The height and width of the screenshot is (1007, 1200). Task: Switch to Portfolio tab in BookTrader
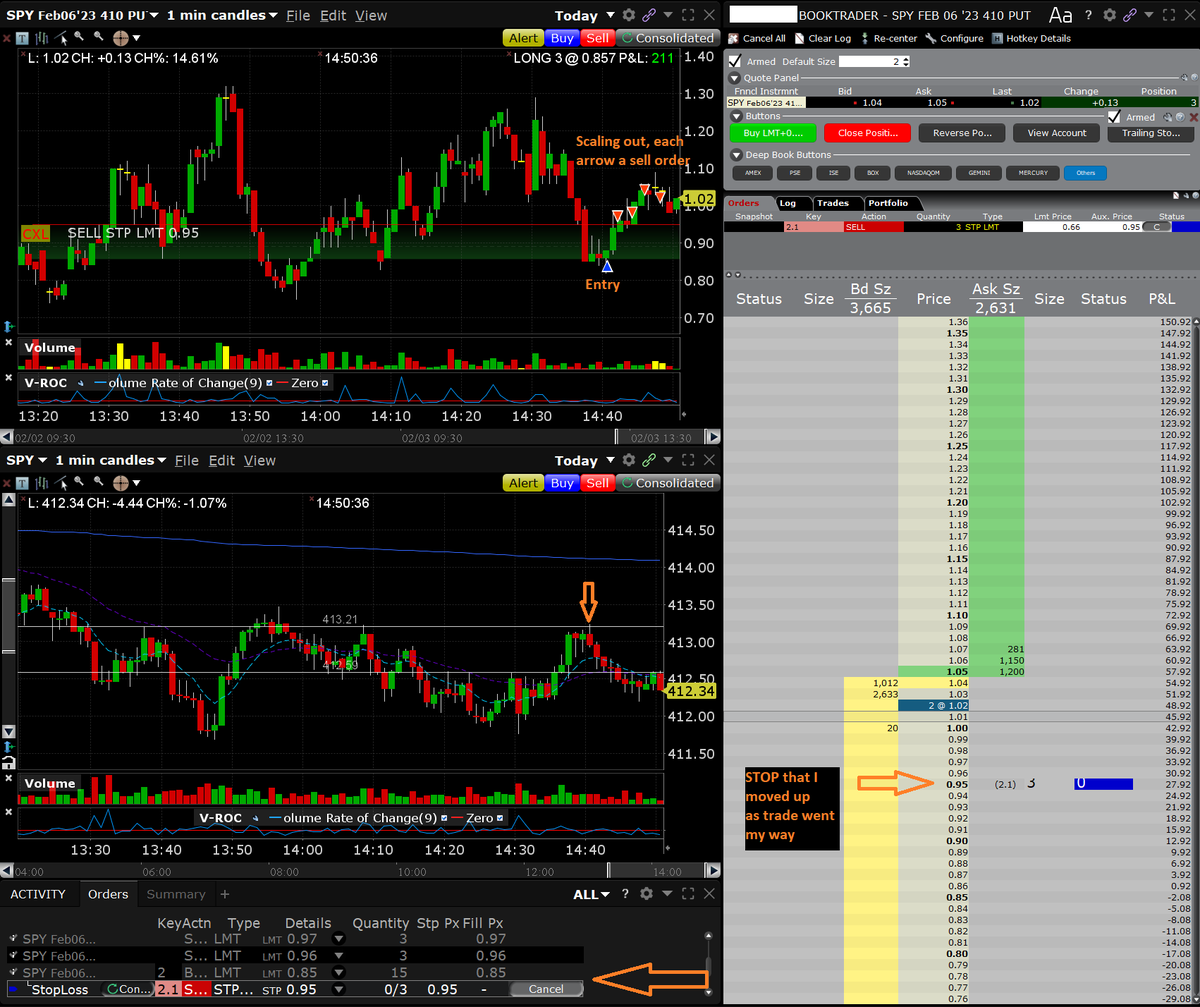point(888,203)
